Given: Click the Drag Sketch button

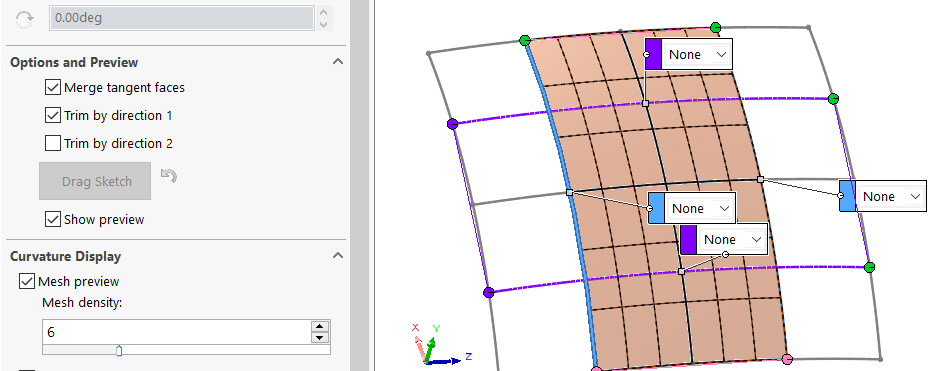Looking at the screenshot, I should click(95, 181).
